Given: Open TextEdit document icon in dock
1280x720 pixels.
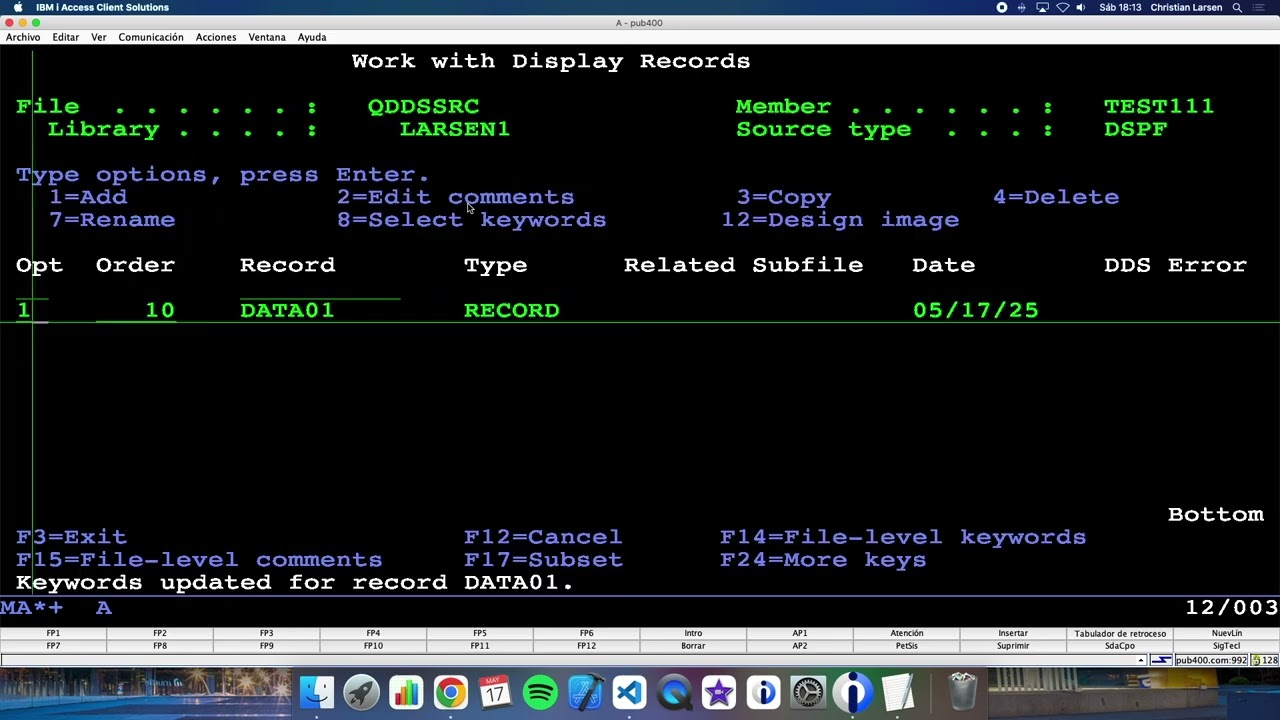Looking at the screenshot, I should pyautogui.click(x=898, y=692).
